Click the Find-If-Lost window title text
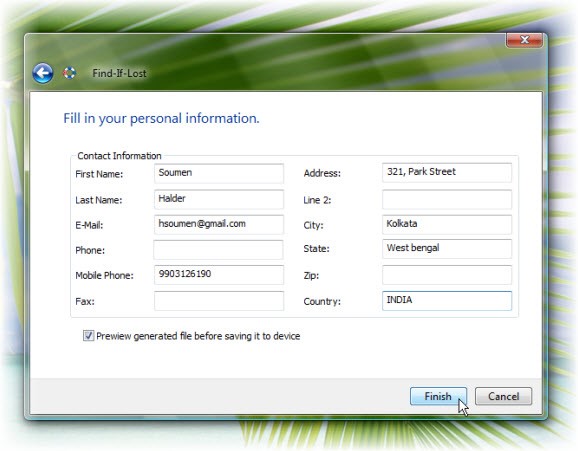Viewport: 578px width, 451px height. tap(119, 73)
